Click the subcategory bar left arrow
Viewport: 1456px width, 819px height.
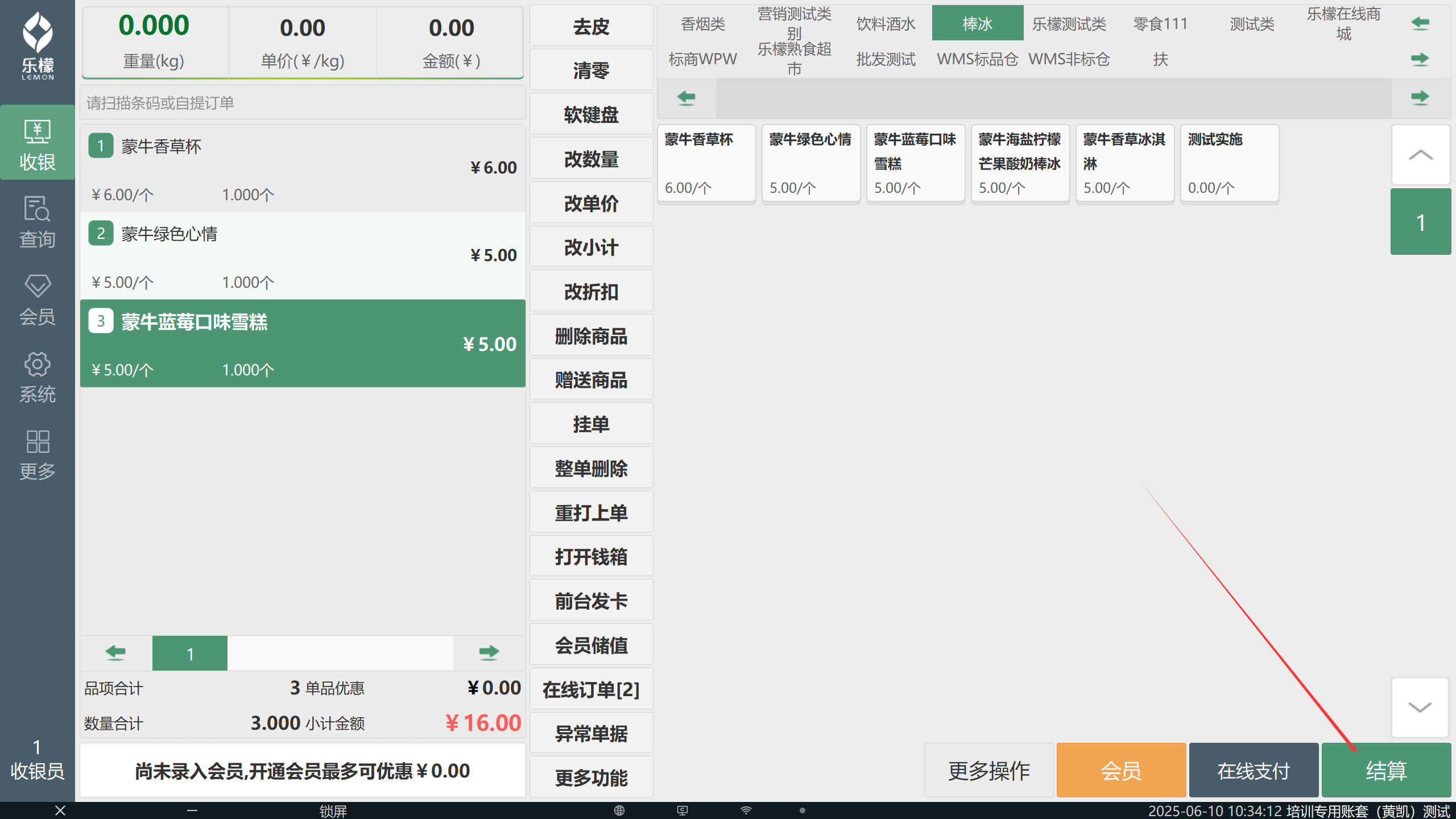pyautogui.click(x=686, y=98)
